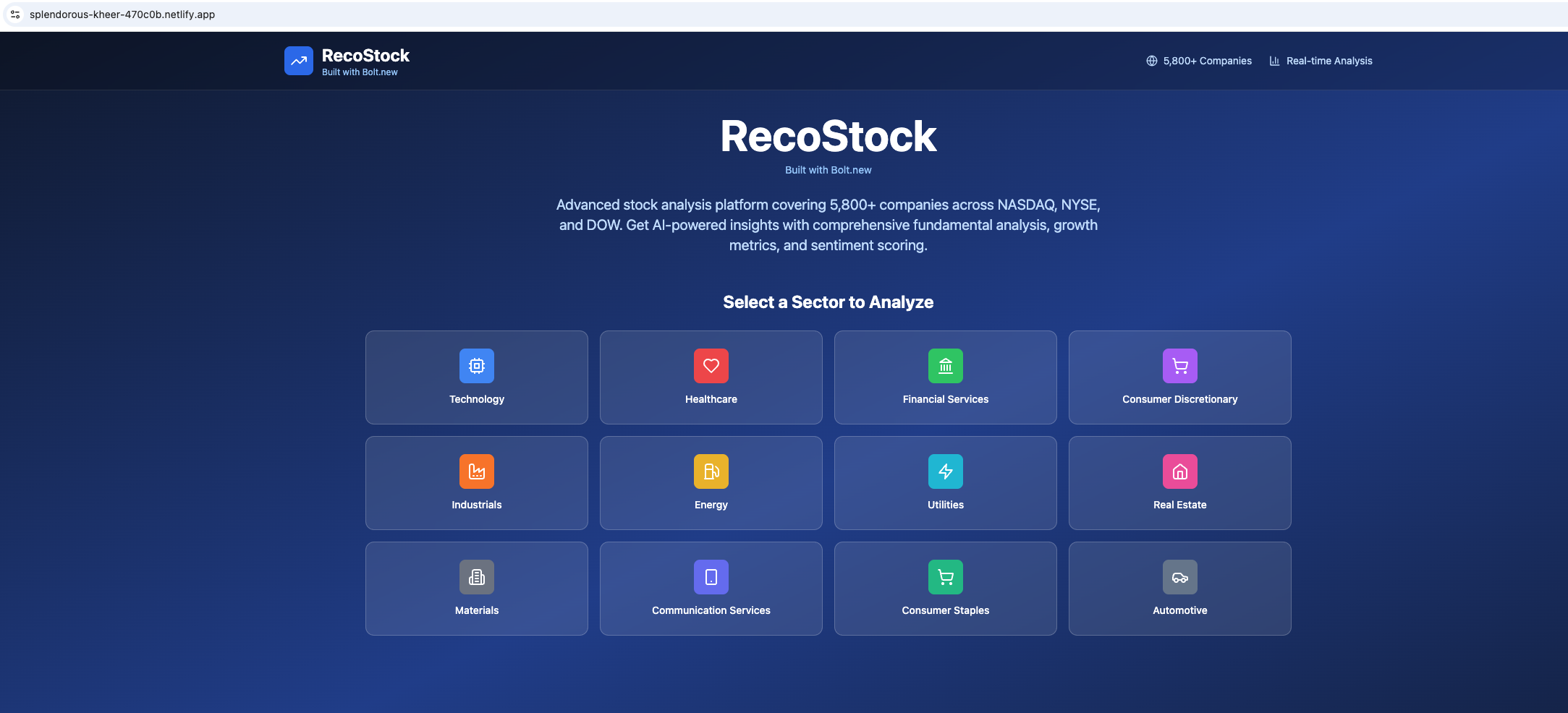Screen dimensions: 1568x713
Task: Click the Communication Services phone icon
Action: [x=711, y=577]
